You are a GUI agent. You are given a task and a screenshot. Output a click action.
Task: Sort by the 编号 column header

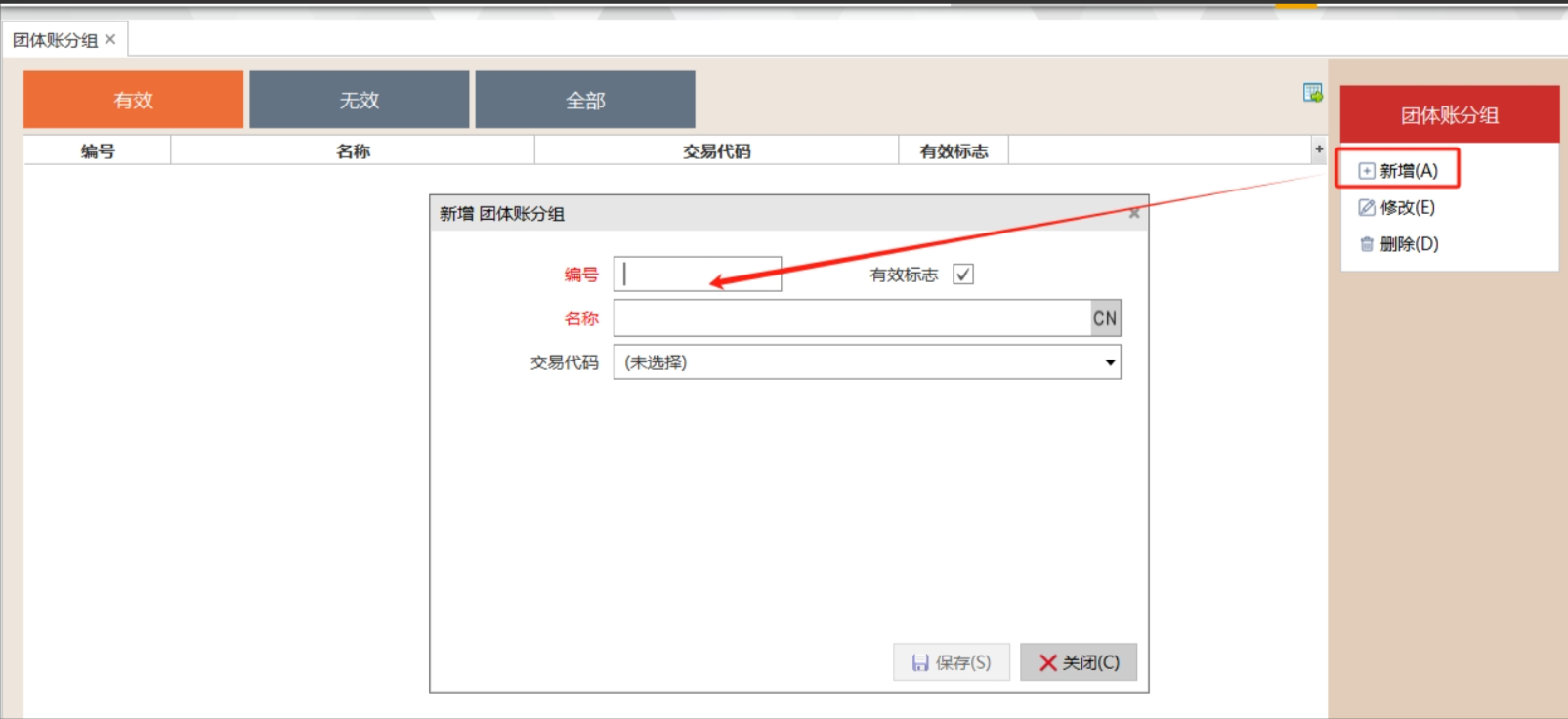tap(98, 150)
